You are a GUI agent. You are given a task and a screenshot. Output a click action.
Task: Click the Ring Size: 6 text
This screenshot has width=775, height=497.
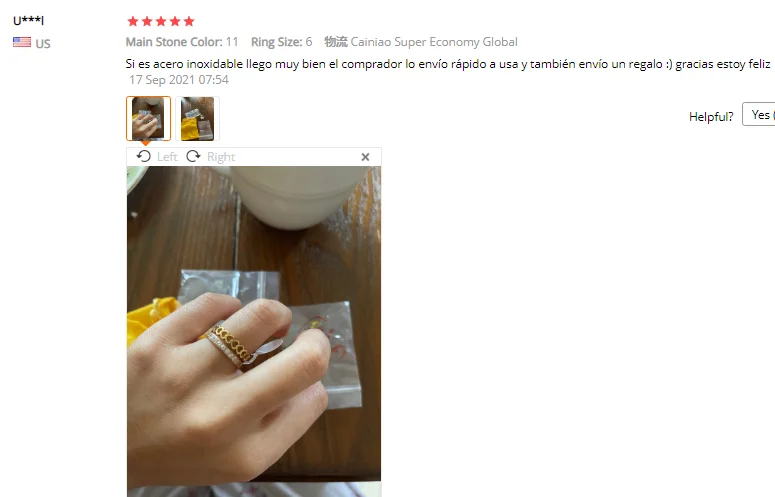pyautogui.click(x=282, y=42)
